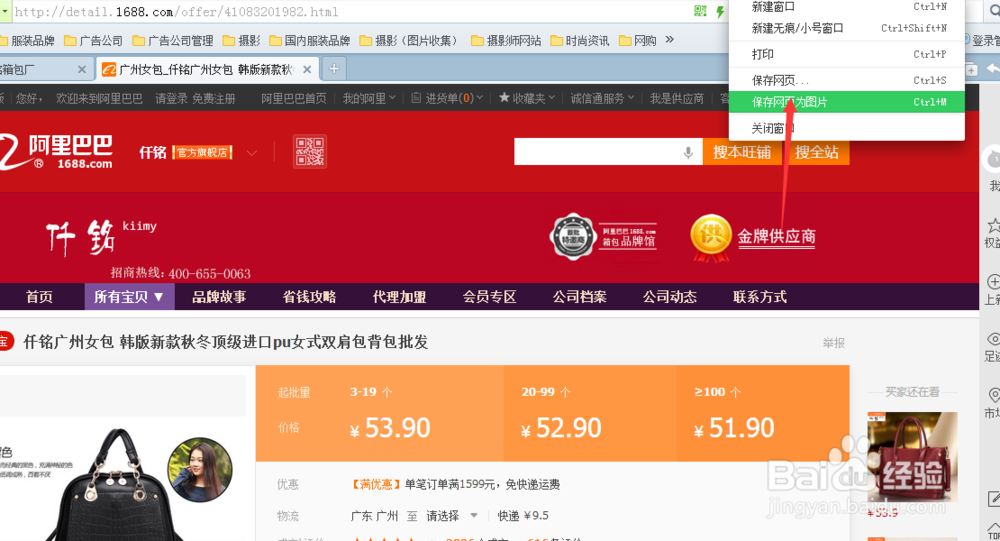
Task: Expand the 所有宝贝 navigation dropdown
Action: [129, 297]
